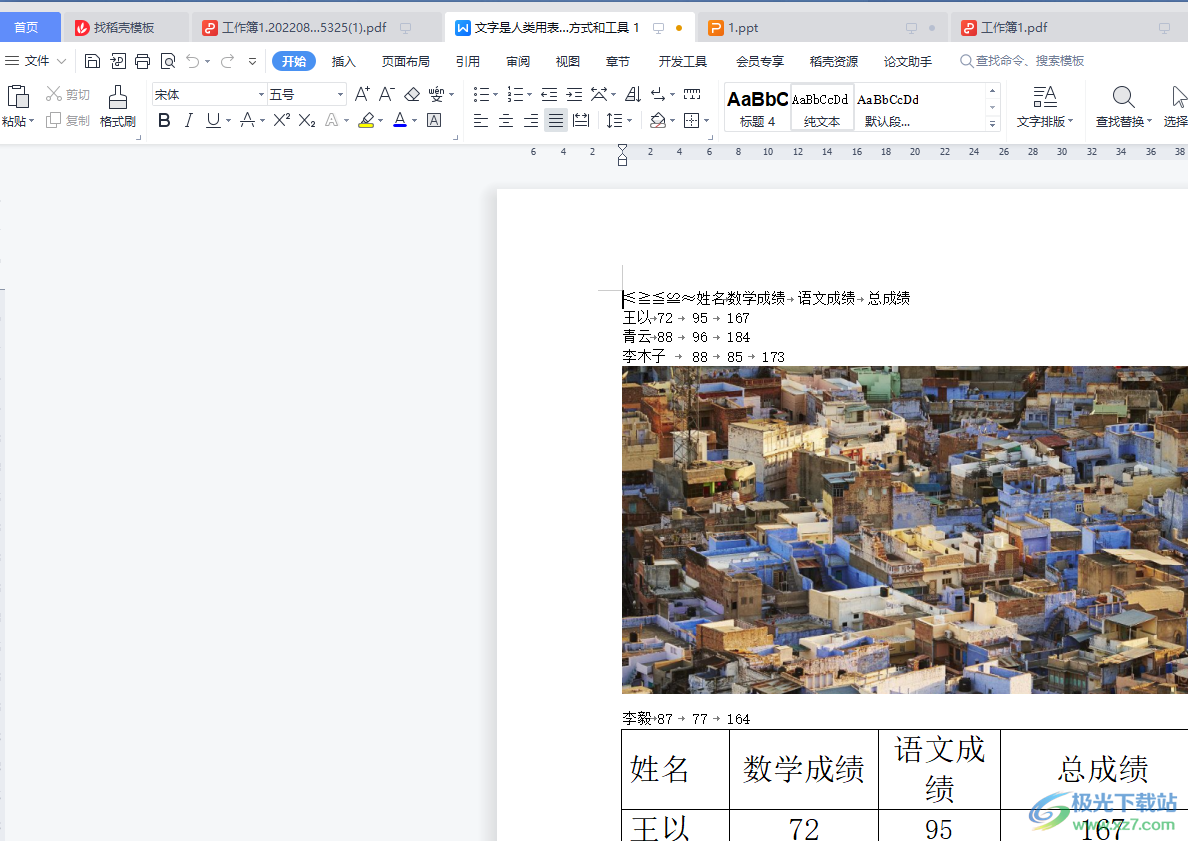
Task: Enable justified text alignment
Action: point(556,121)
